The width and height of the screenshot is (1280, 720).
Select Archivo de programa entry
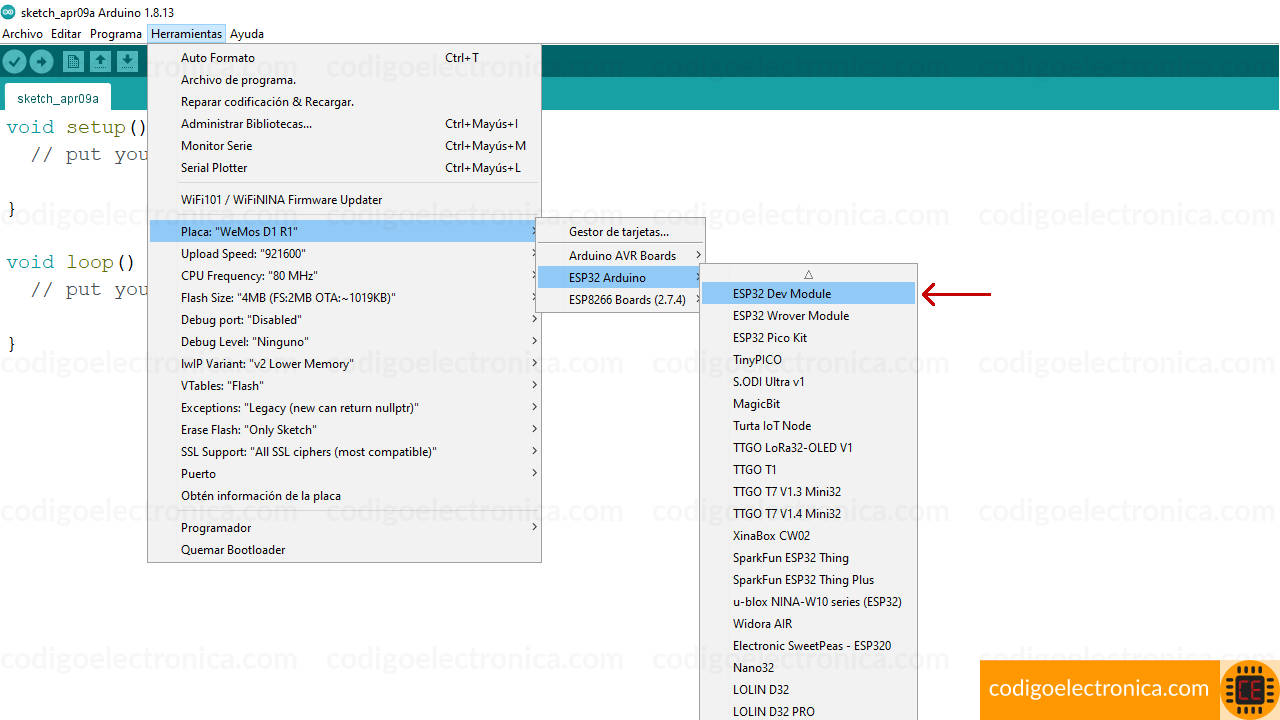click(344, 80)
